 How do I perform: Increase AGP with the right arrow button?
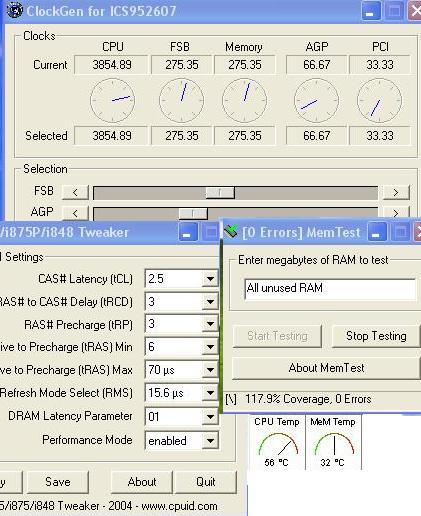click(396, 213)
